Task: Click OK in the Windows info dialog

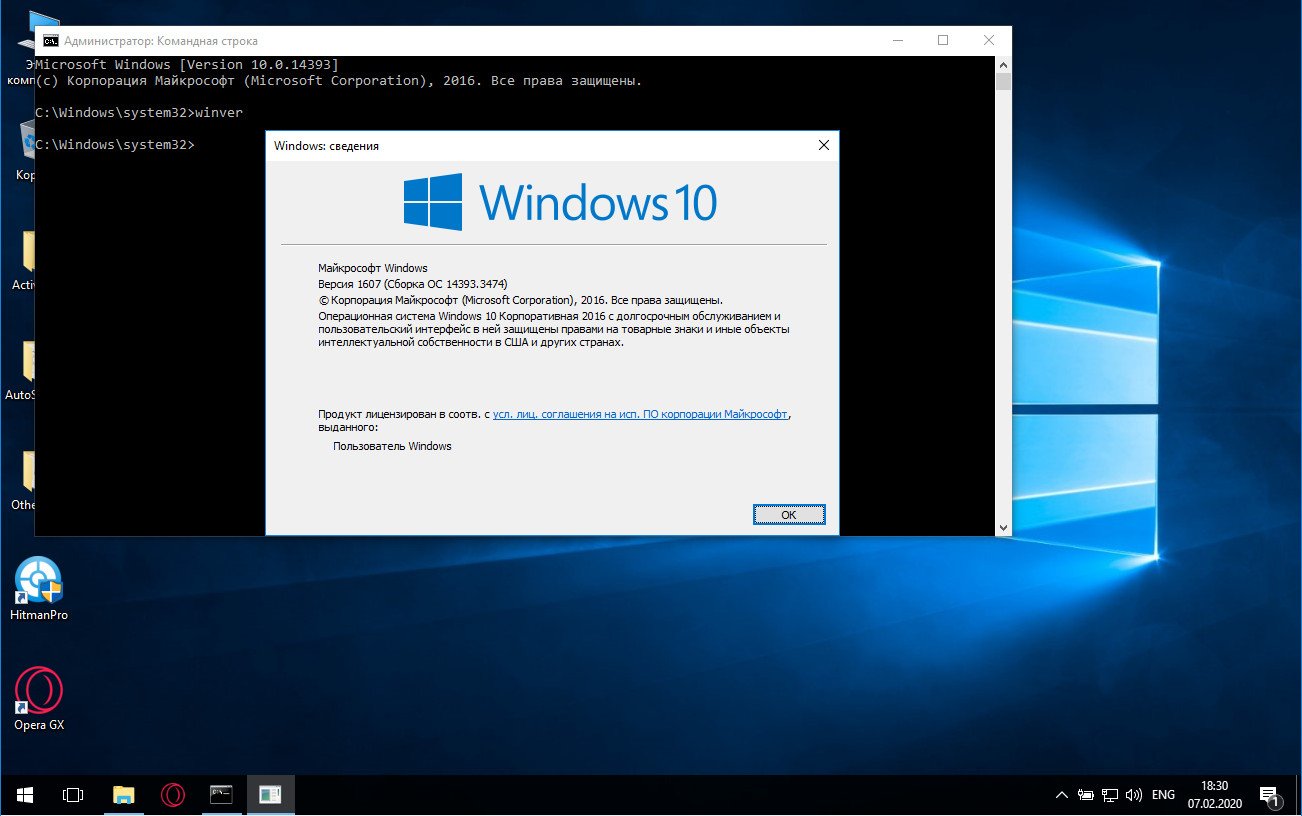Action: [x=789, y=514]
